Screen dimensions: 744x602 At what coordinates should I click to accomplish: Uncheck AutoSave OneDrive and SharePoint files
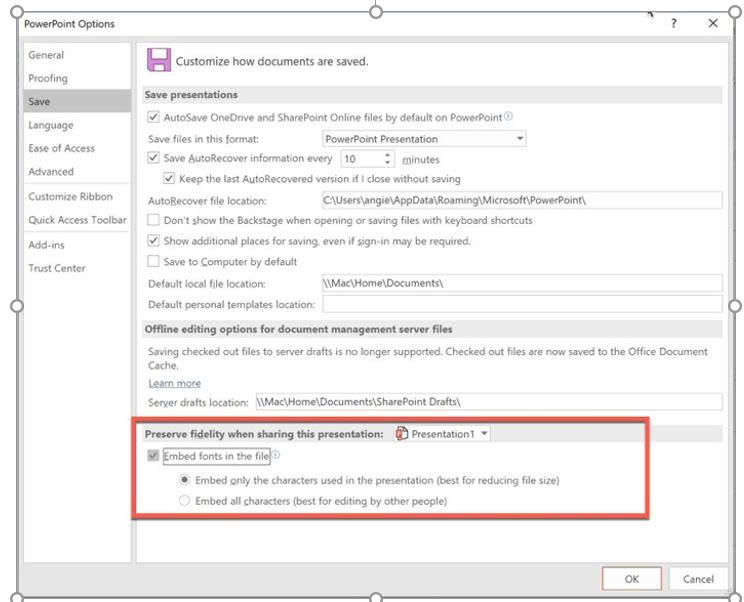[x=153, y=117]
